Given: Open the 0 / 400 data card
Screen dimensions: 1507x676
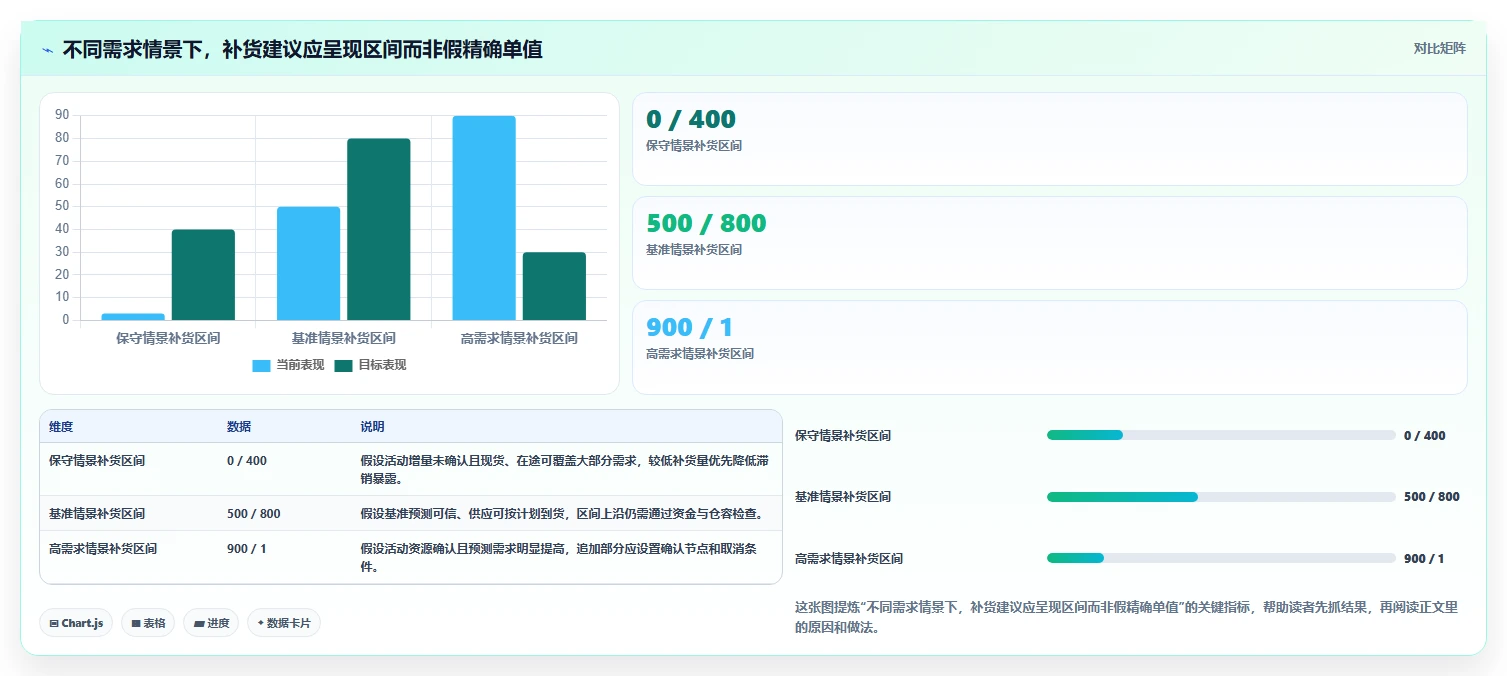Looking at the screenshot, I should click(1050, 139).
